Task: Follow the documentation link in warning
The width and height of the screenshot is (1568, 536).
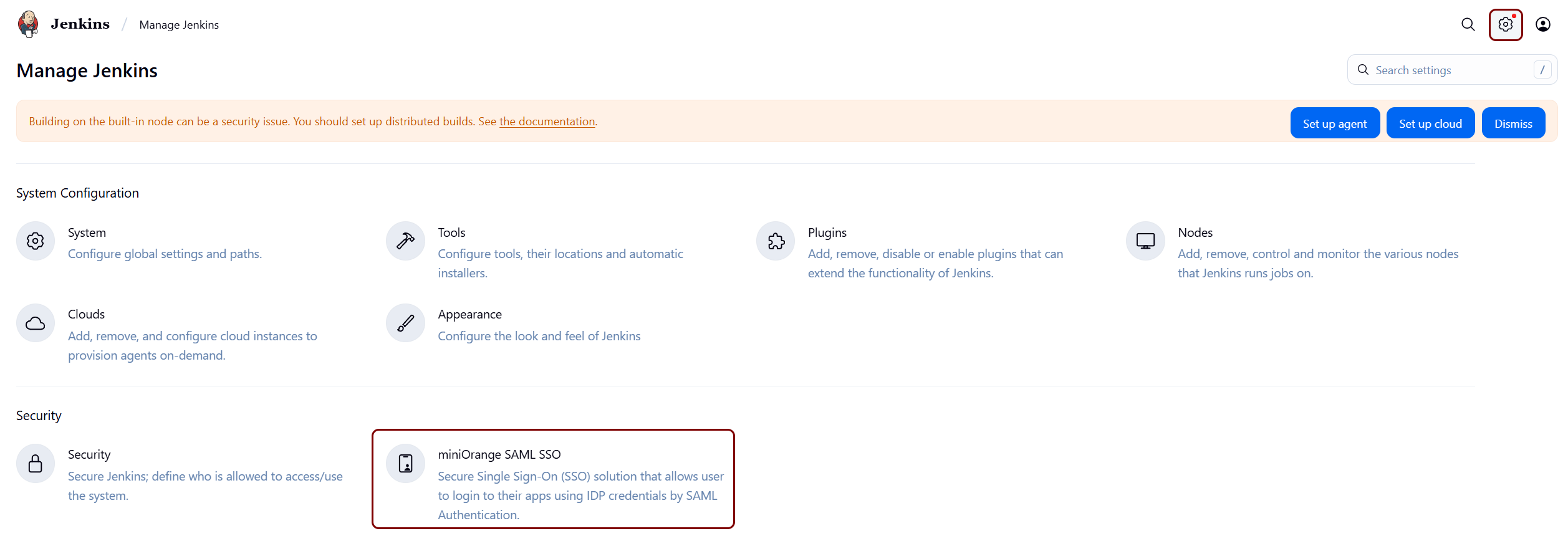Action: pyautogui.click(x=547, y=122)
